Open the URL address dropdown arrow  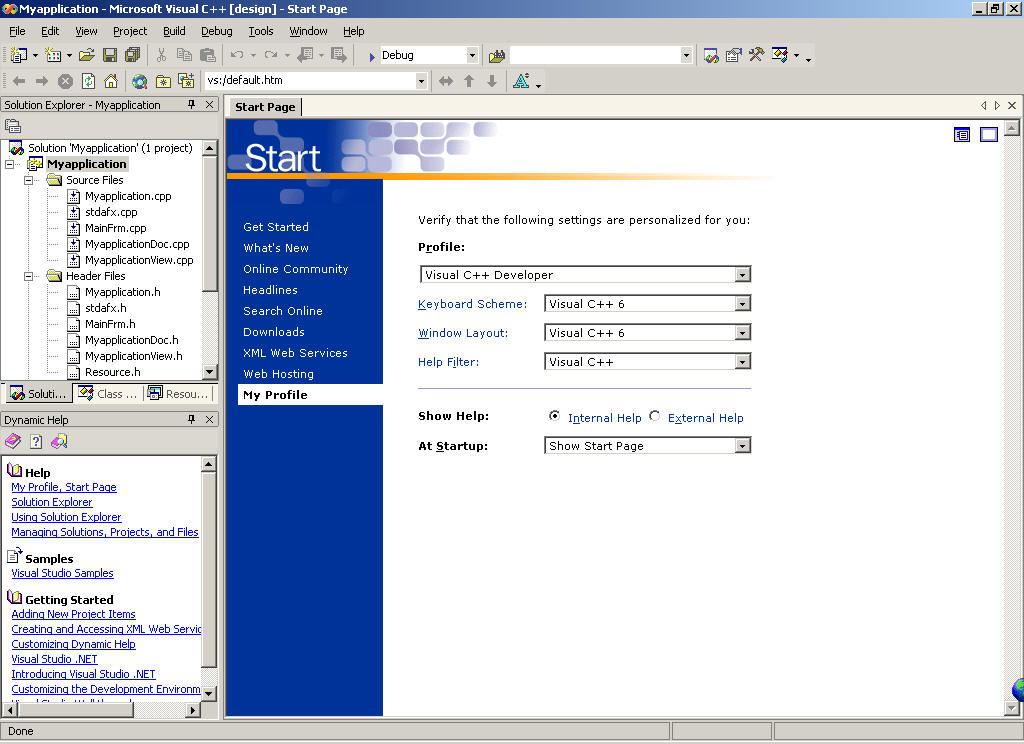[x=421, y=81]
